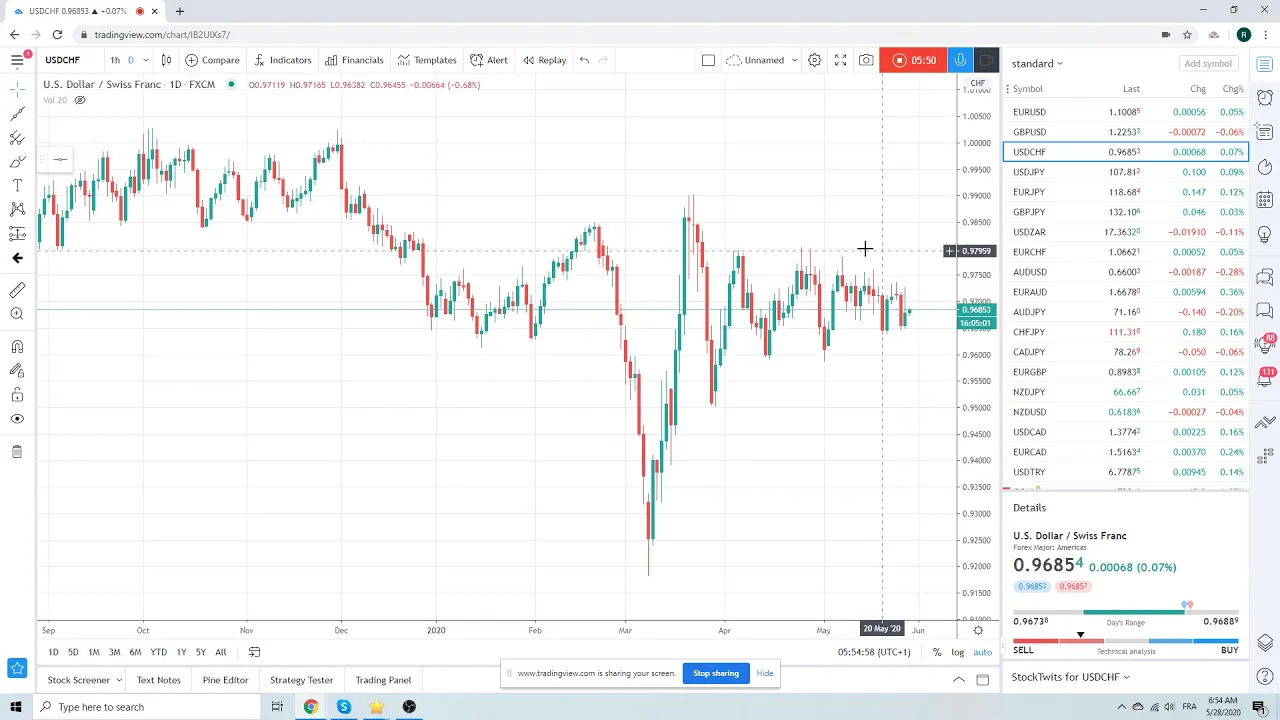Screen dimensions: 1280x720
Task: Open the Compare symbols dialog
Action: (212, 60)
